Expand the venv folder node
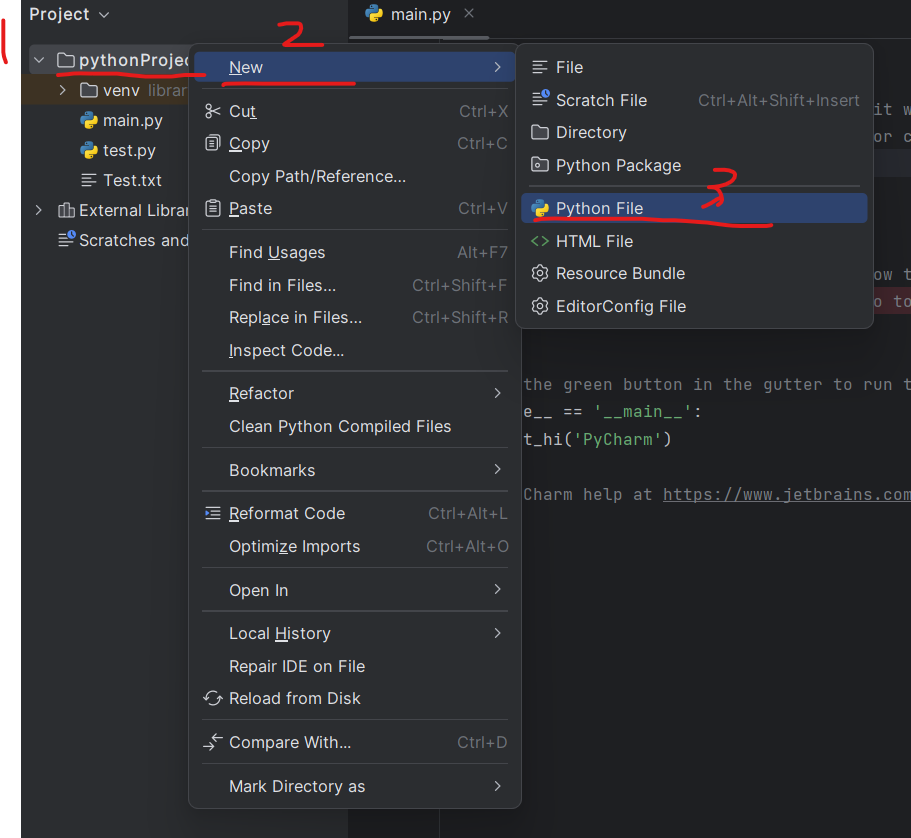This screenshot has height=838, width=911. (x=62, y=90)
